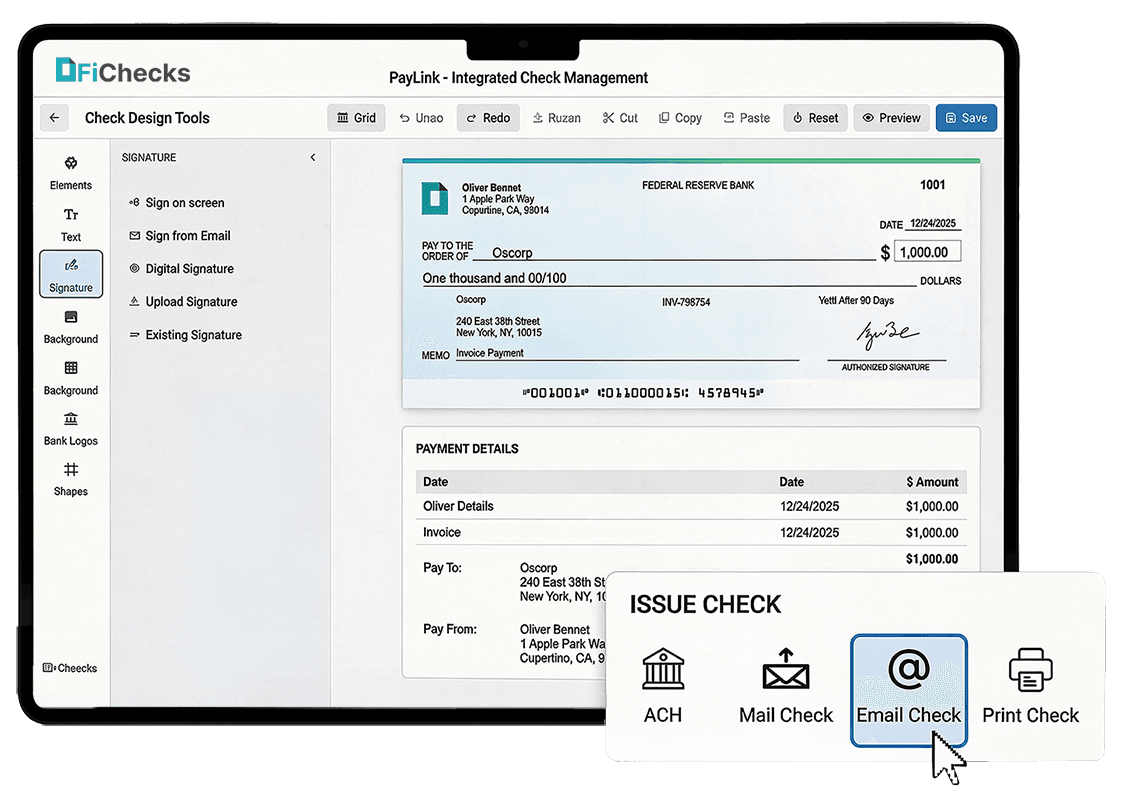This screenshot has width=1138, height=806.
Task: Go back using the arrow button
Action: click(54, 118)
